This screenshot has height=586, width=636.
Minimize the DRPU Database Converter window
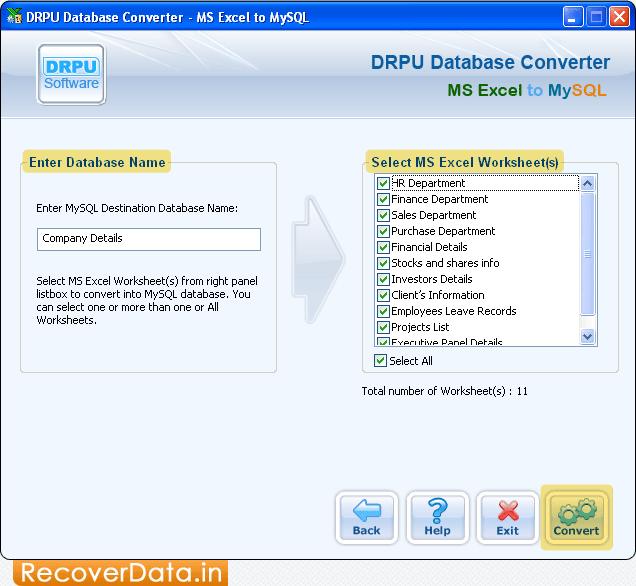point(573,17)
